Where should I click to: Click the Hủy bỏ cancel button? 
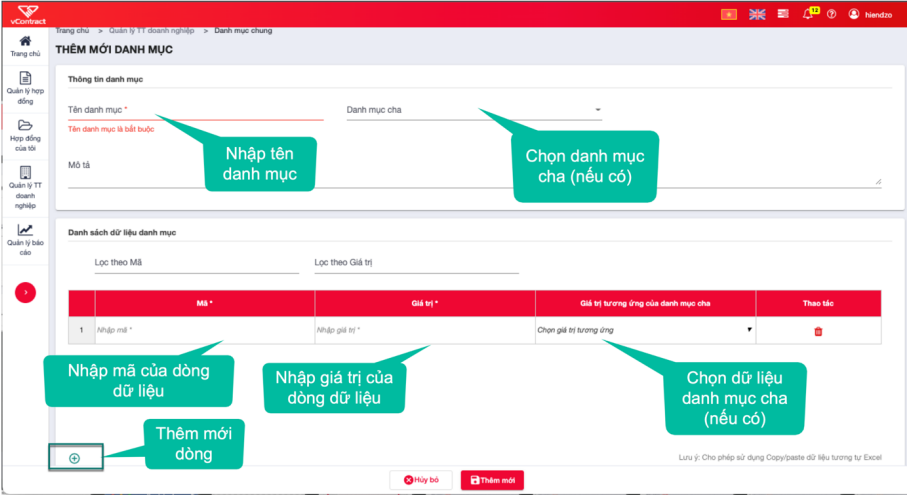[421, 480]
